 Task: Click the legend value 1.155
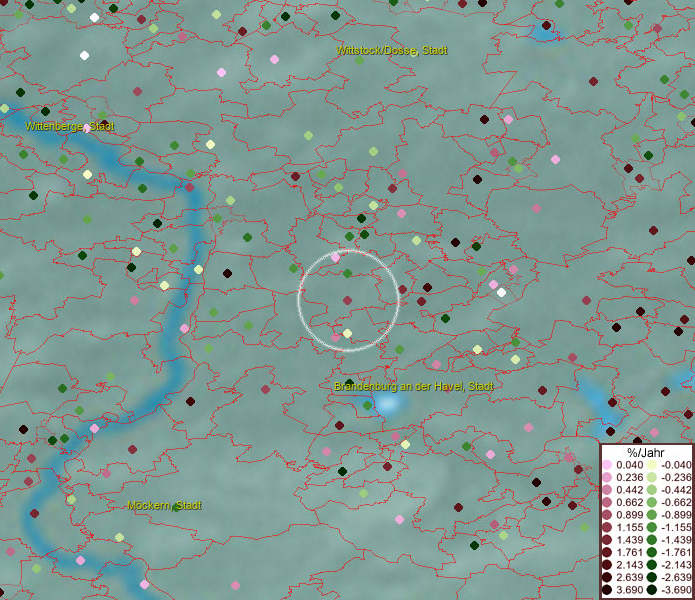pyautogui.click(x=629, y=527)
